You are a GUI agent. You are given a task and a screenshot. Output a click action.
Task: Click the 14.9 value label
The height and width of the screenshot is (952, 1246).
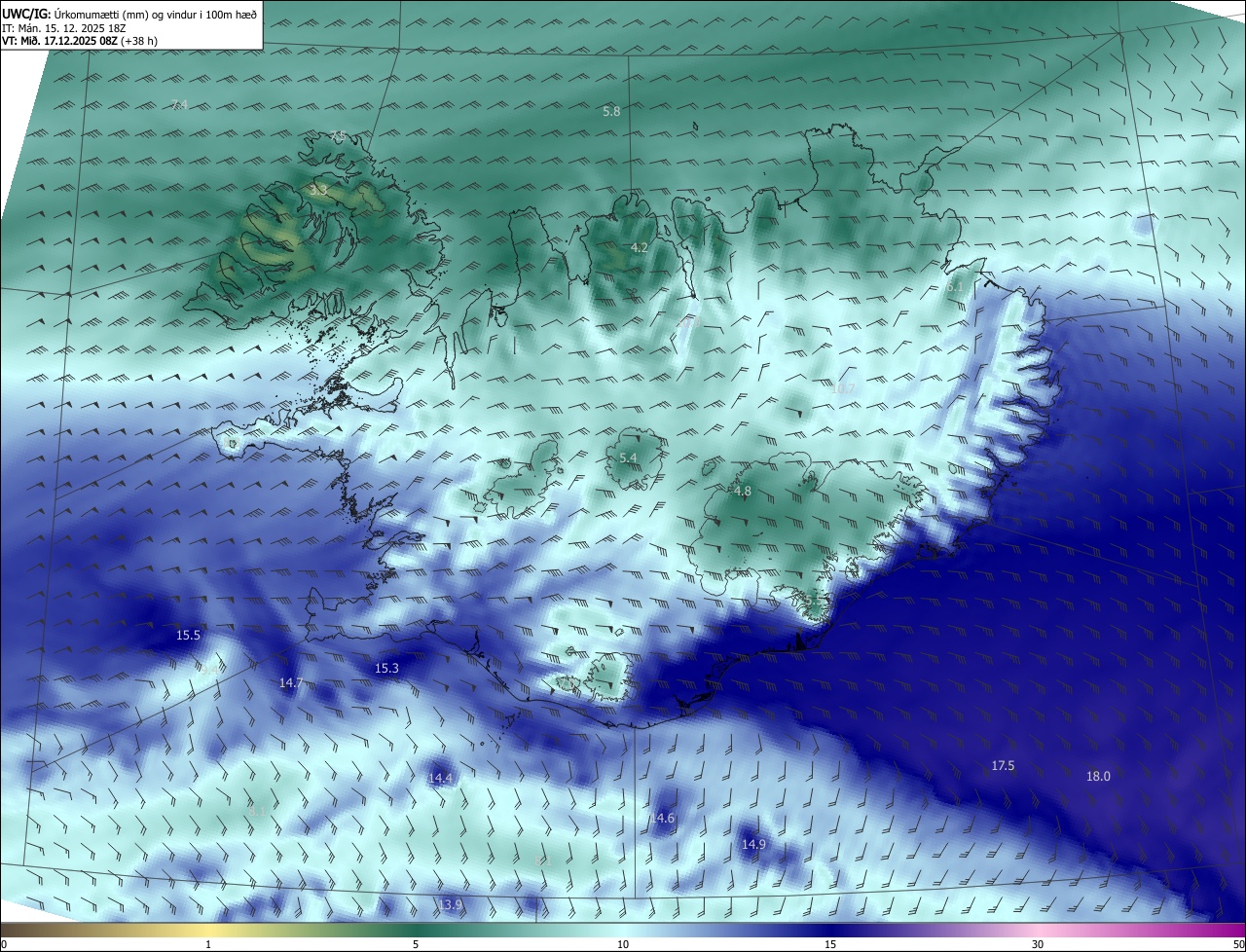[753, 845]
